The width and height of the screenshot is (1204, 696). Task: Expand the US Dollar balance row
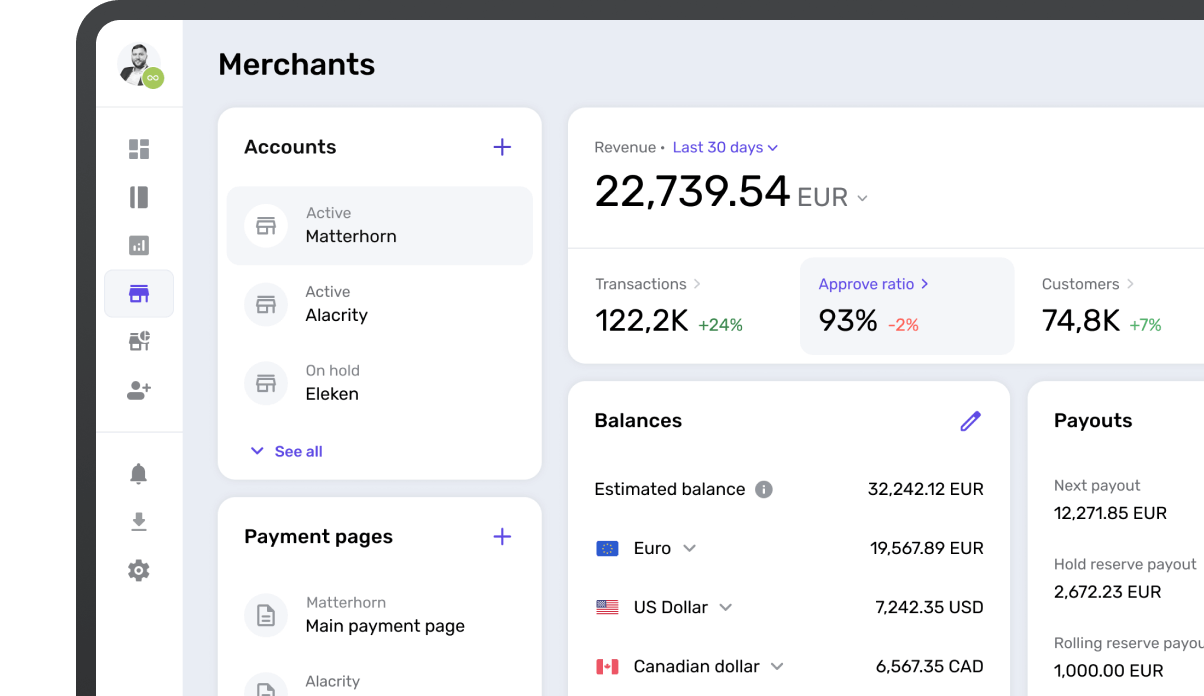tap(726, 607)
